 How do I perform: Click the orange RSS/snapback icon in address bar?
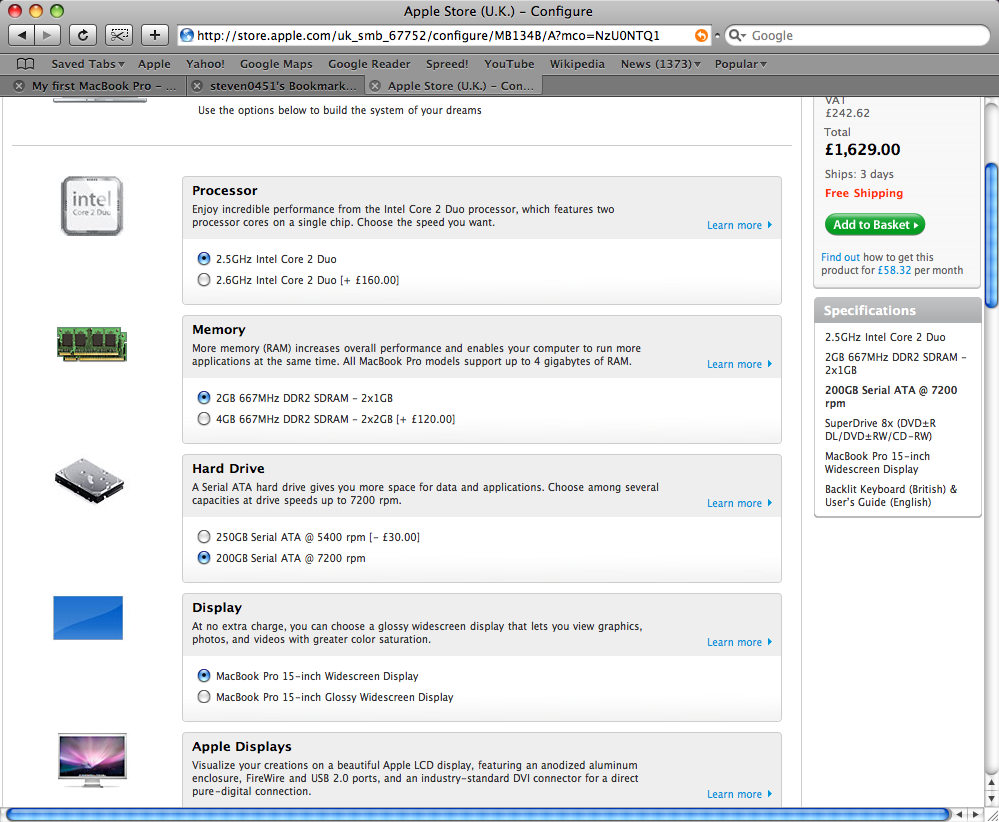701,36
